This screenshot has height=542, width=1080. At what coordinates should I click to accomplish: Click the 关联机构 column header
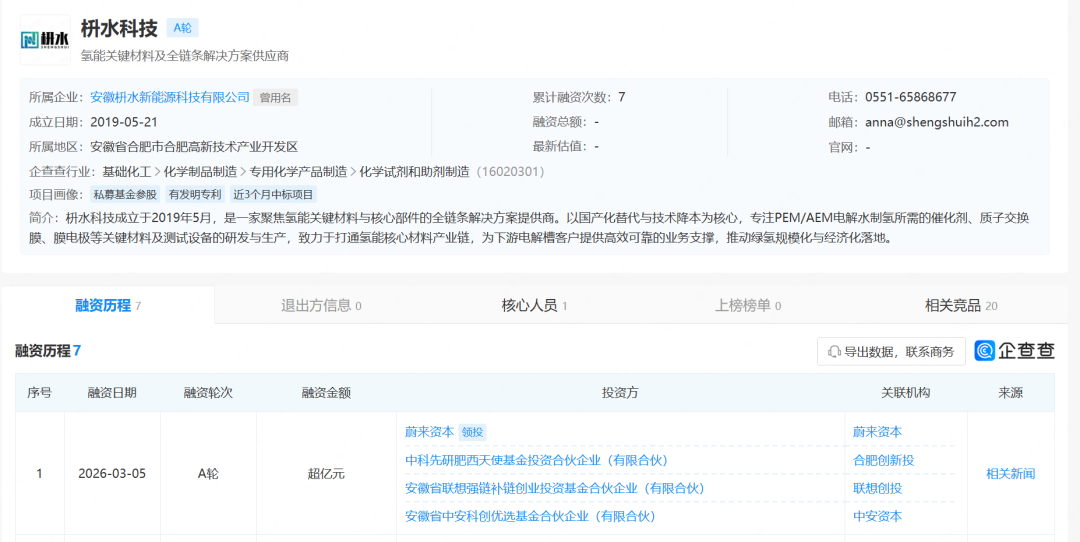coord(906,393)
